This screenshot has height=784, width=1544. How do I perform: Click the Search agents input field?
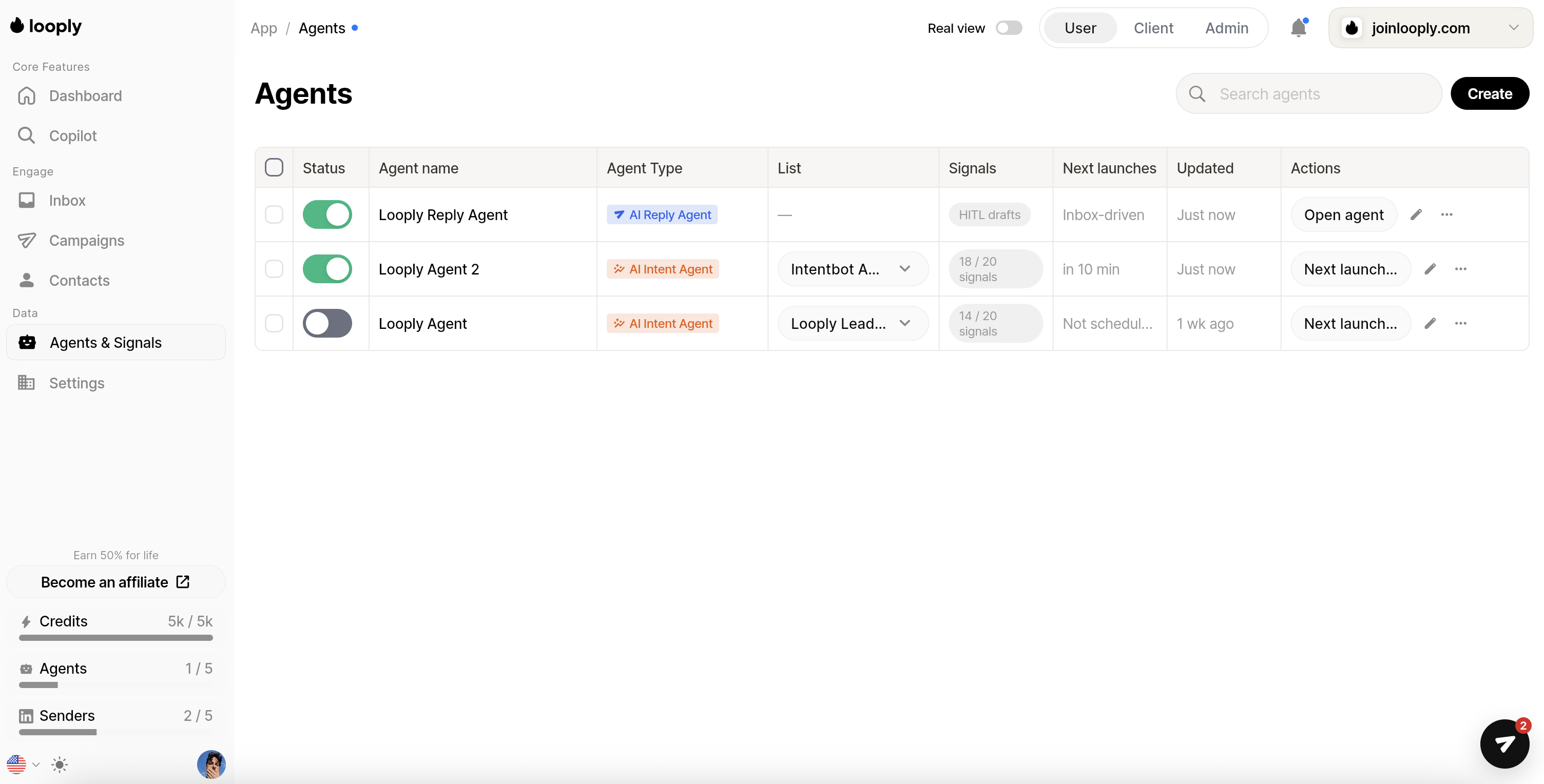click(x=1308, y=93)
